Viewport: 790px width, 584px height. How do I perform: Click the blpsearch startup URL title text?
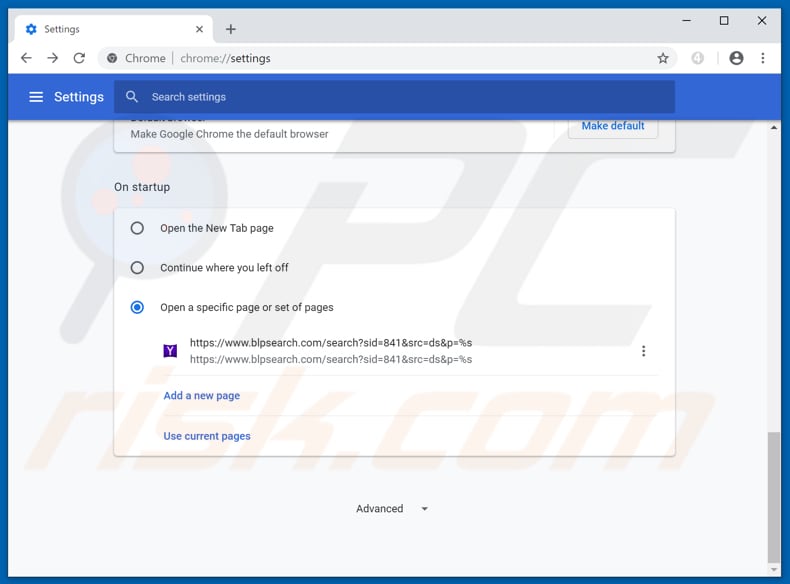pos(331,343)
